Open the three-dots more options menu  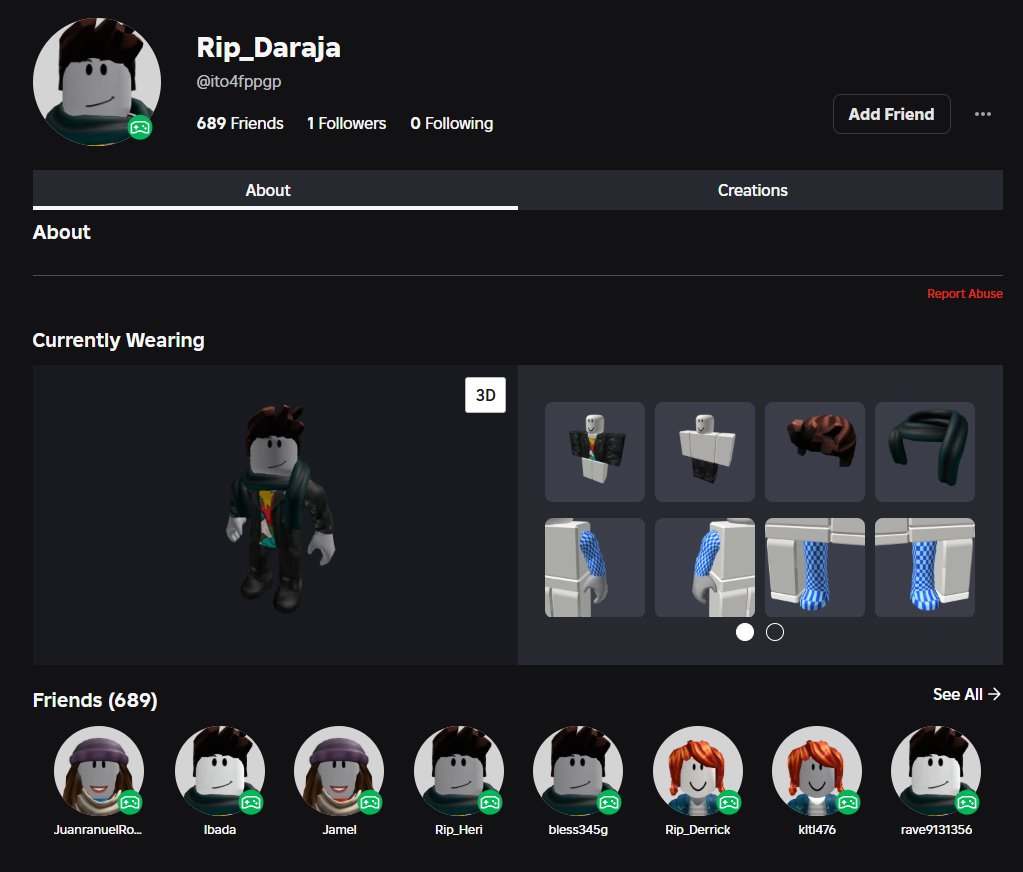click(983, 114)
